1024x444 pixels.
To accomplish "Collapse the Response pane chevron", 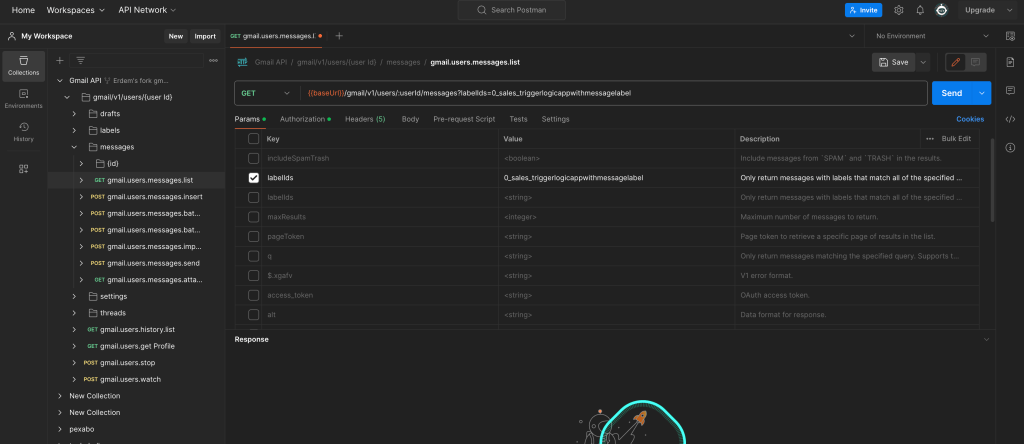I will [986, 340].
